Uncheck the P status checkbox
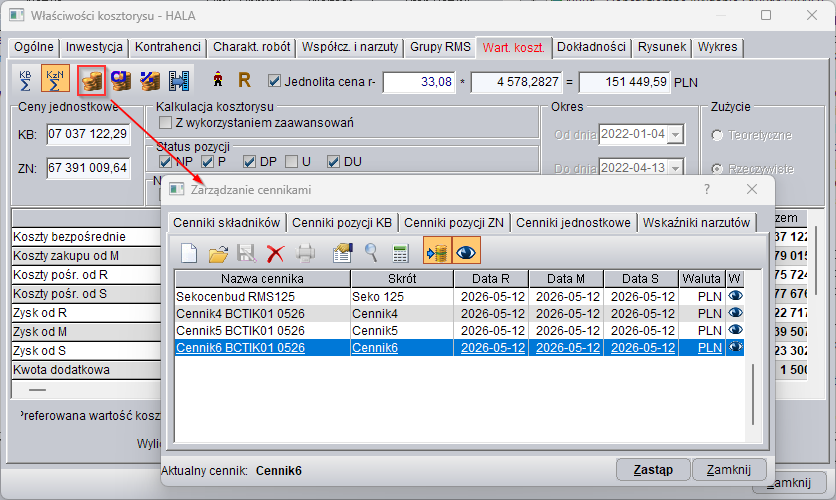Screen dimensions: 836x500 point(207,162)
